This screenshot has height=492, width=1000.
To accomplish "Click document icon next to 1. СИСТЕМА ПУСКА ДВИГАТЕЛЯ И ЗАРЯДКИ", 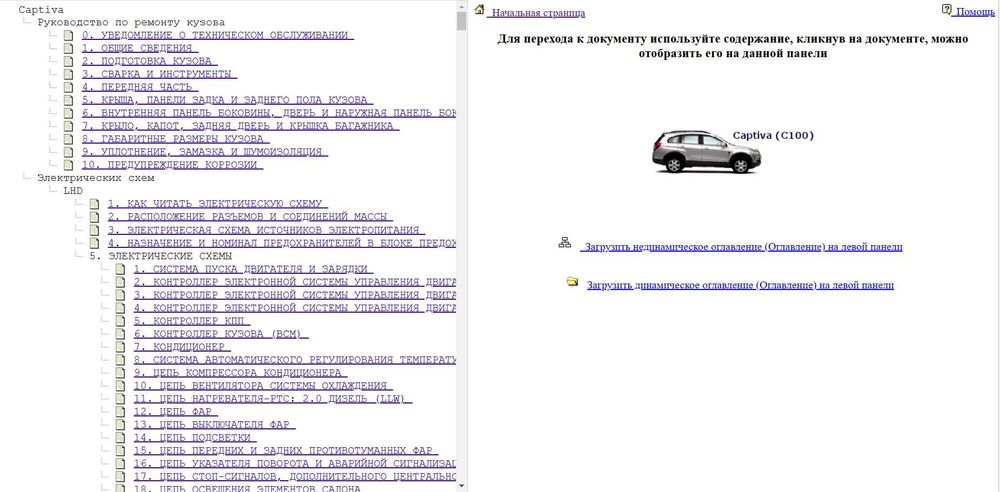I will point(120,269).
